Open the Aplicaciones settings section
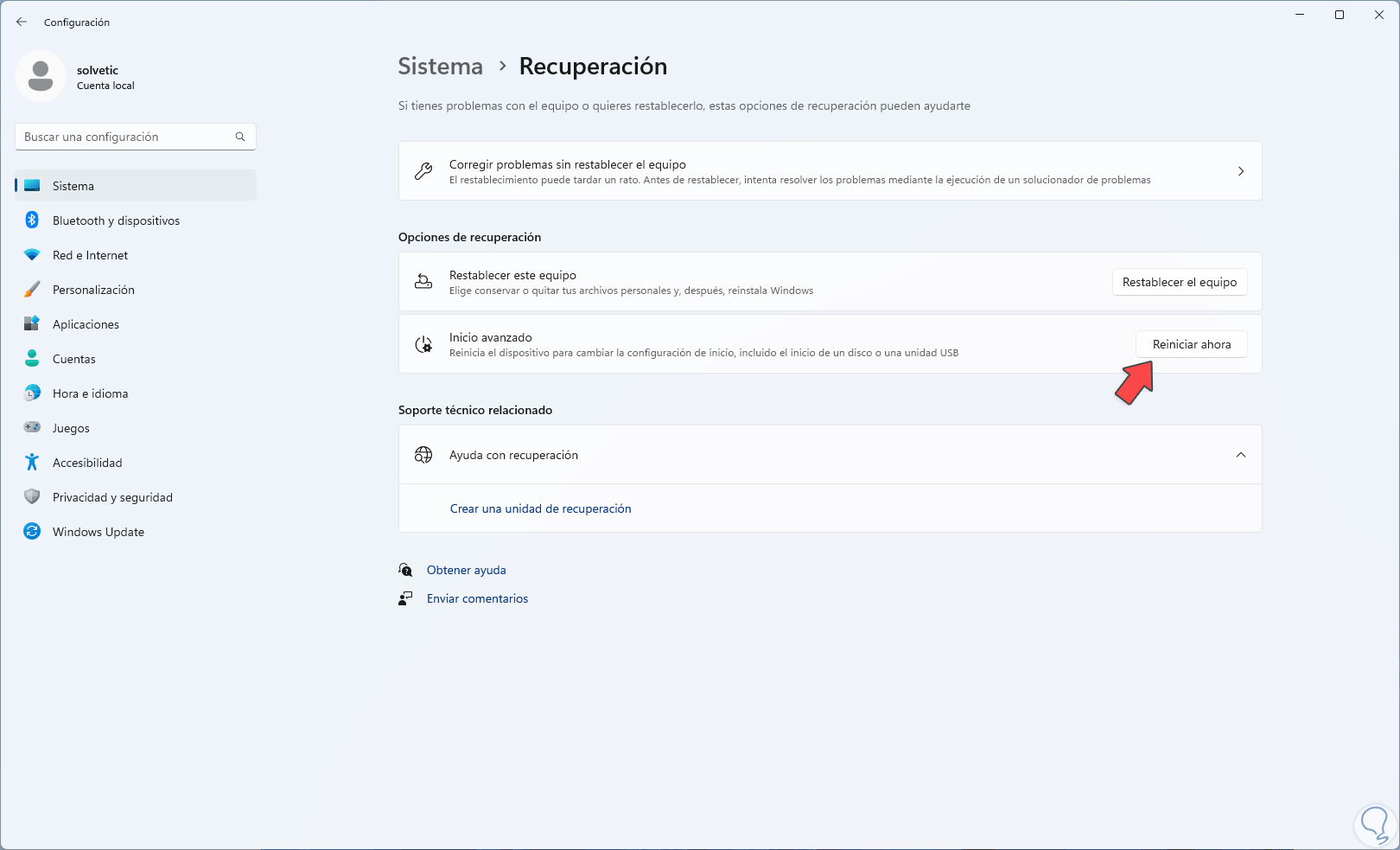Screen dimensions: 1400x850 click(x=86, y=324)
